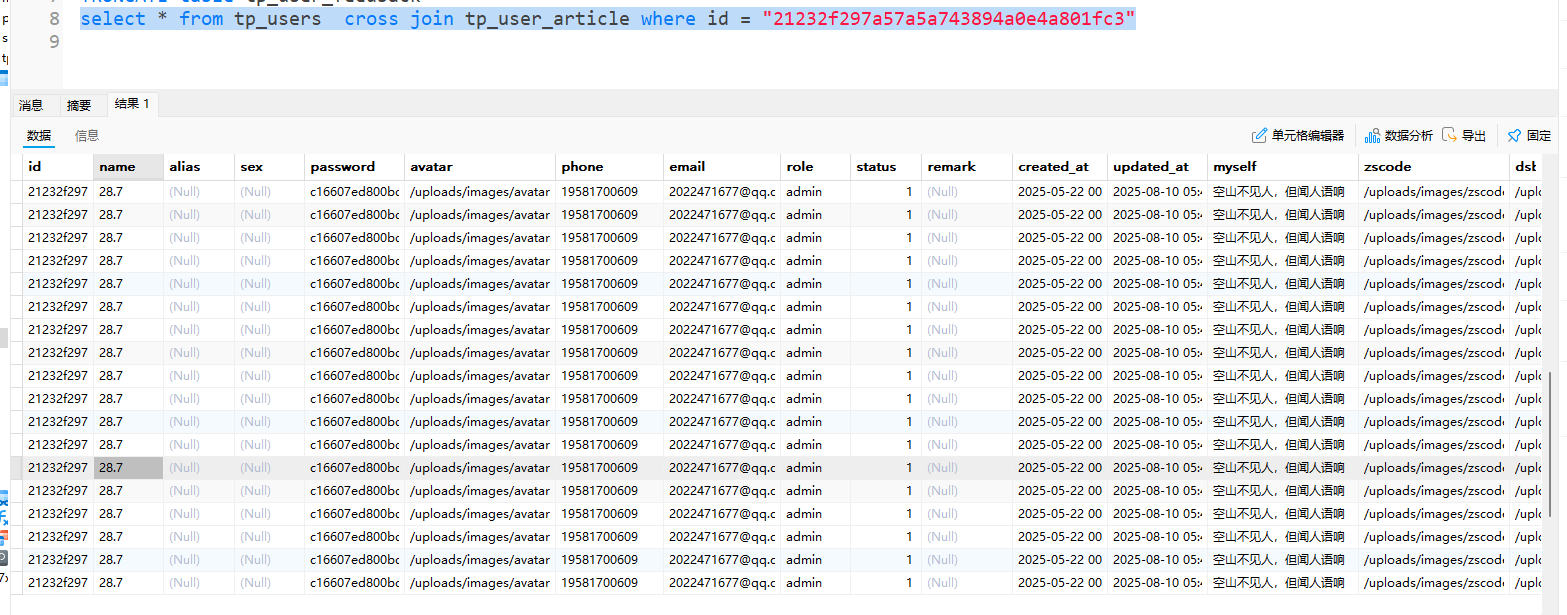Click the 导出 export icon

click(x=1449, y=136)
